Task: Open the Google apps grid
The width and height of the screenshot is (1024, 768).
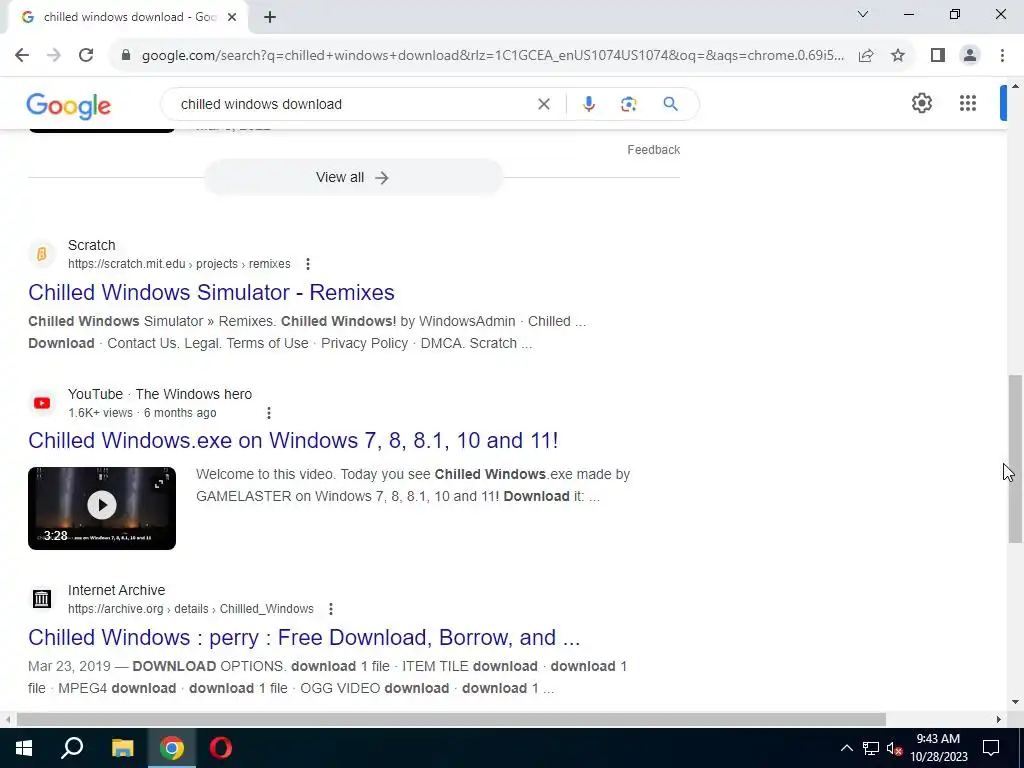Action: point(968,103)
